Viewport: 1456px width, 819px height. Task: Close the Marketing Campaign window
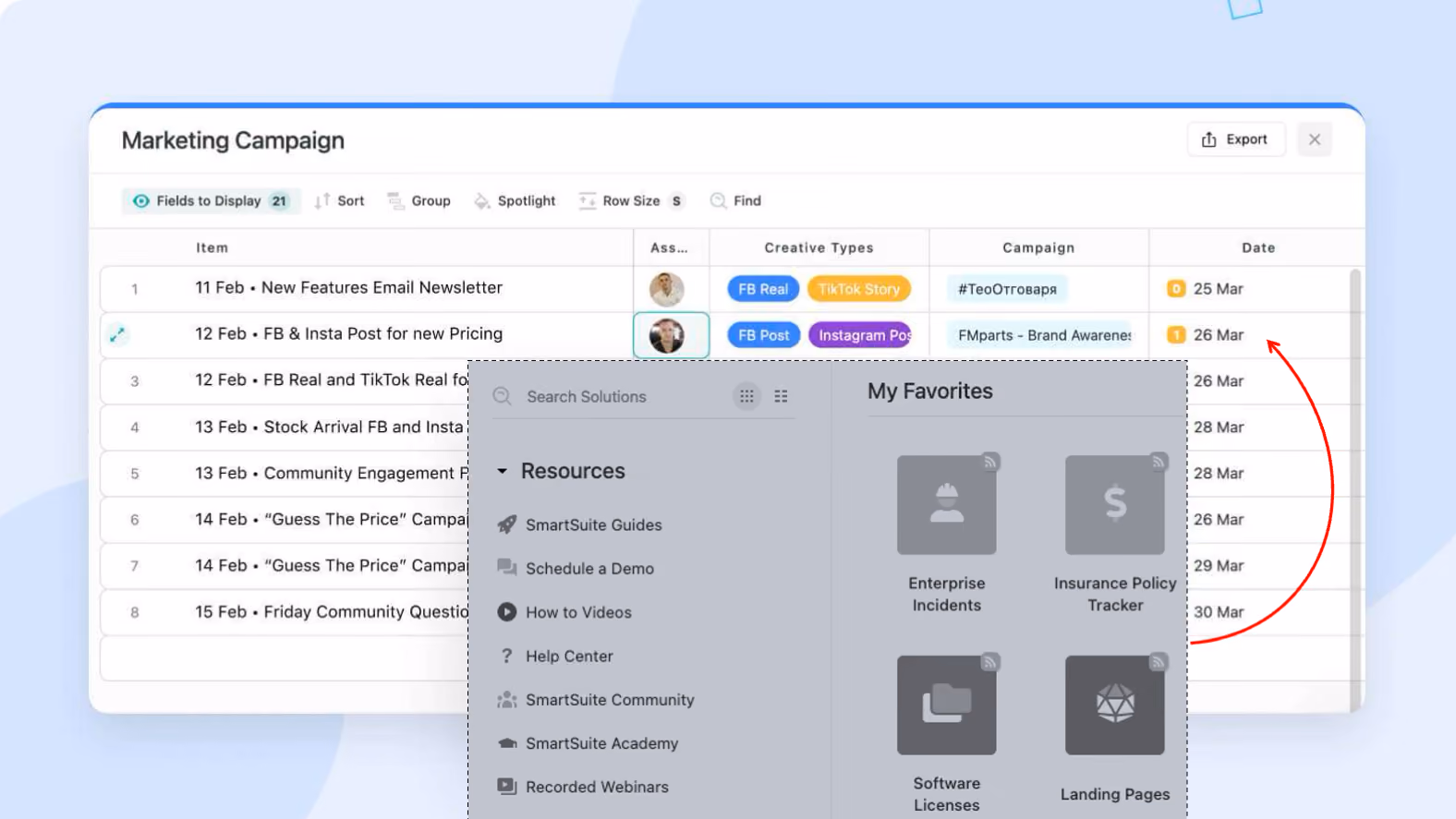click(x=1315, y=139)
